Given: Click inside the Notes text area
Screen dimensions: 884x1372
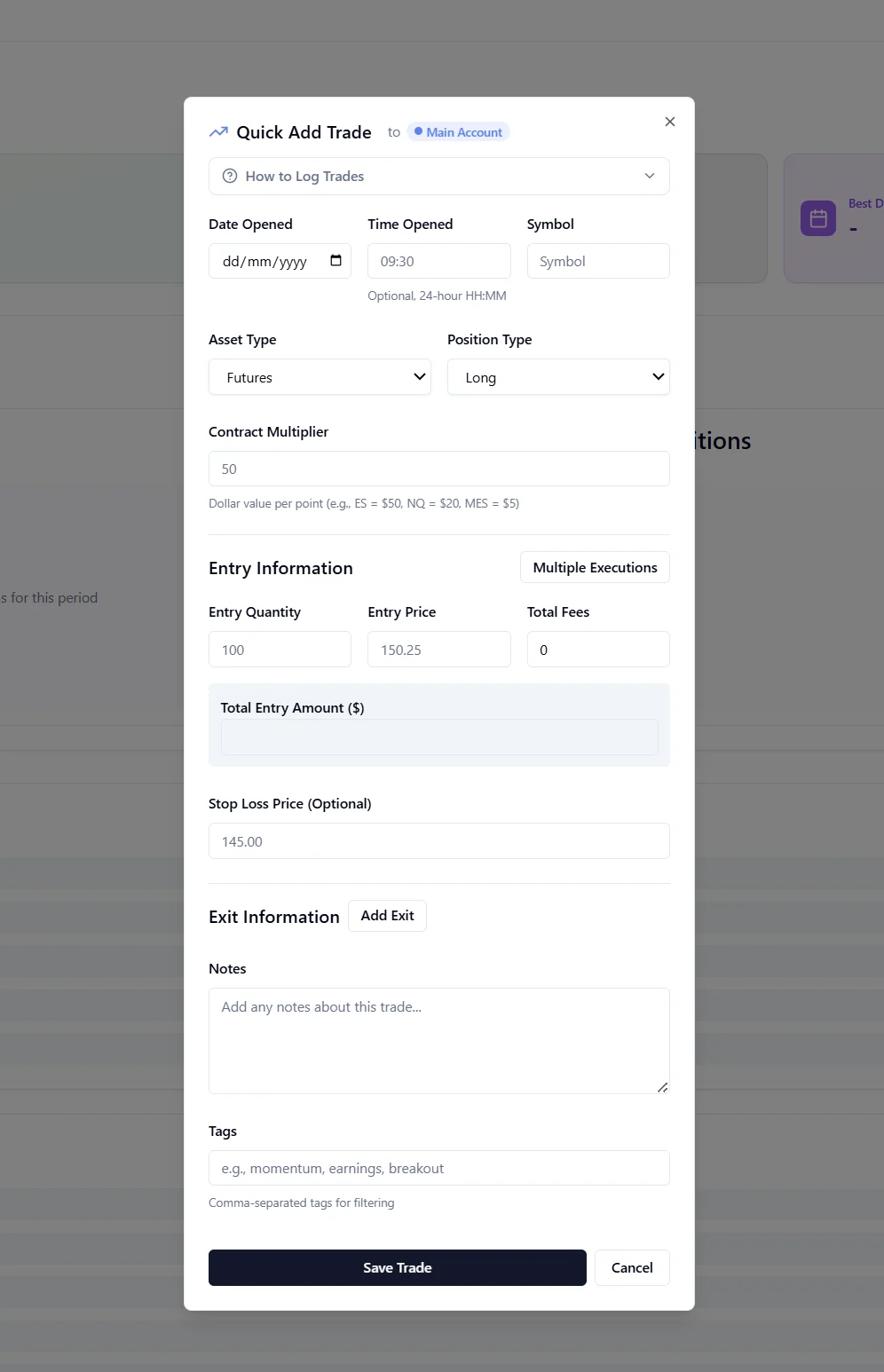Looking at the screenshot, I should pyautogui.click(x=439, y=1041).
